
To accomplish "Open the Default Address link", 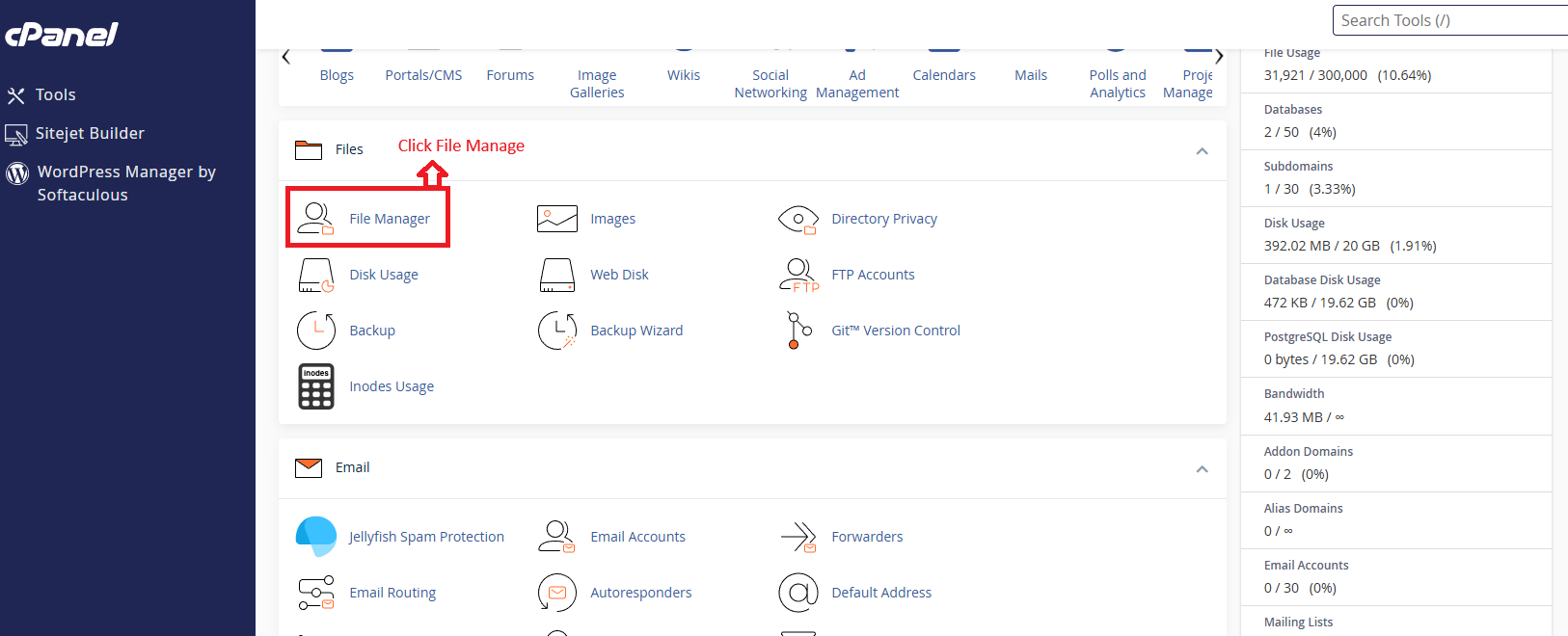I will pos(881,593).
